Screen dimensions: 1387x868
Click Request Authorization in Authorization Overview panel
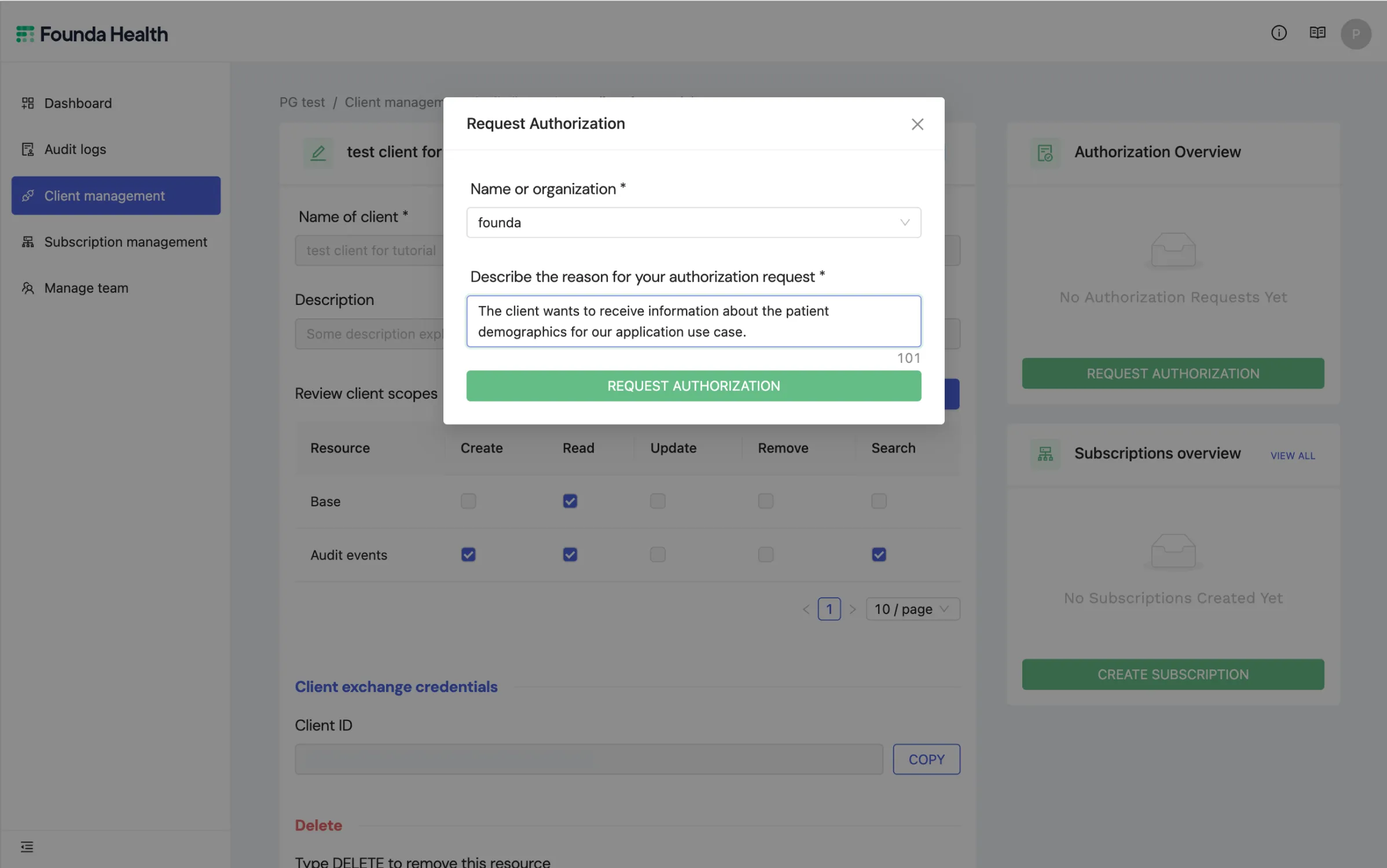(x=1173, y=373)
